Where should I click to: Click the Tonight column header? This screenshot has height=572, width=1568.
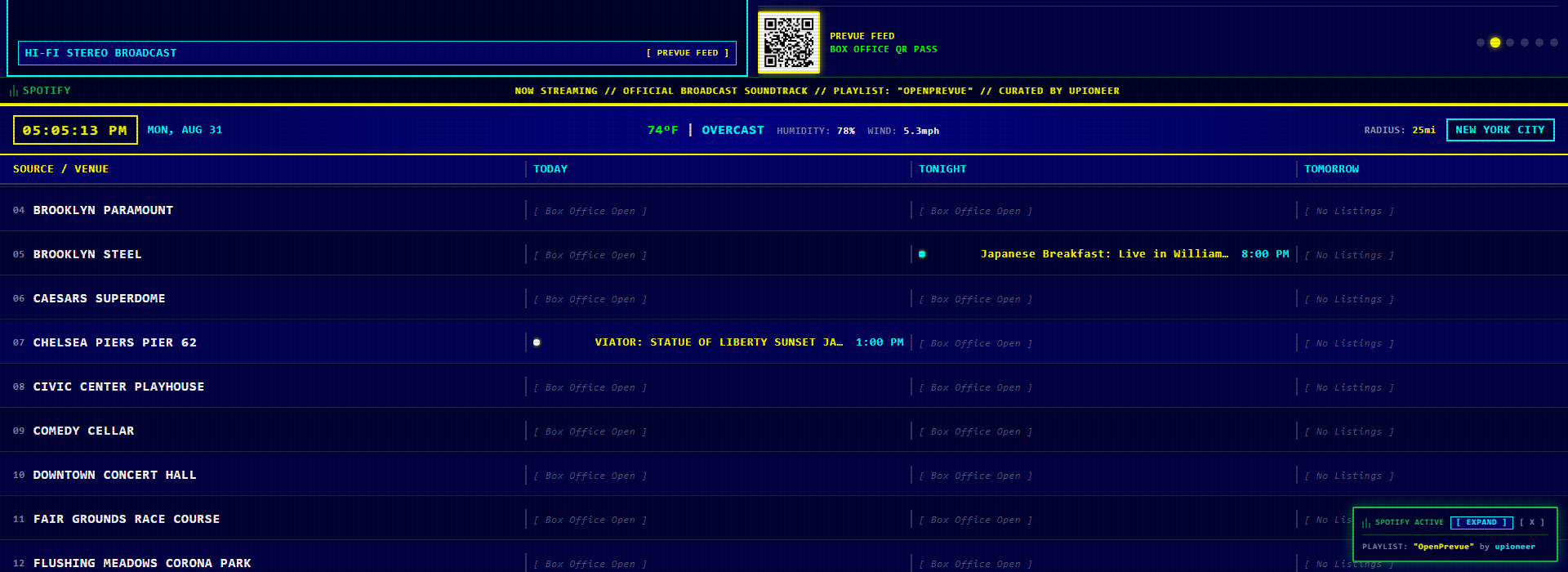coord(942,169)
